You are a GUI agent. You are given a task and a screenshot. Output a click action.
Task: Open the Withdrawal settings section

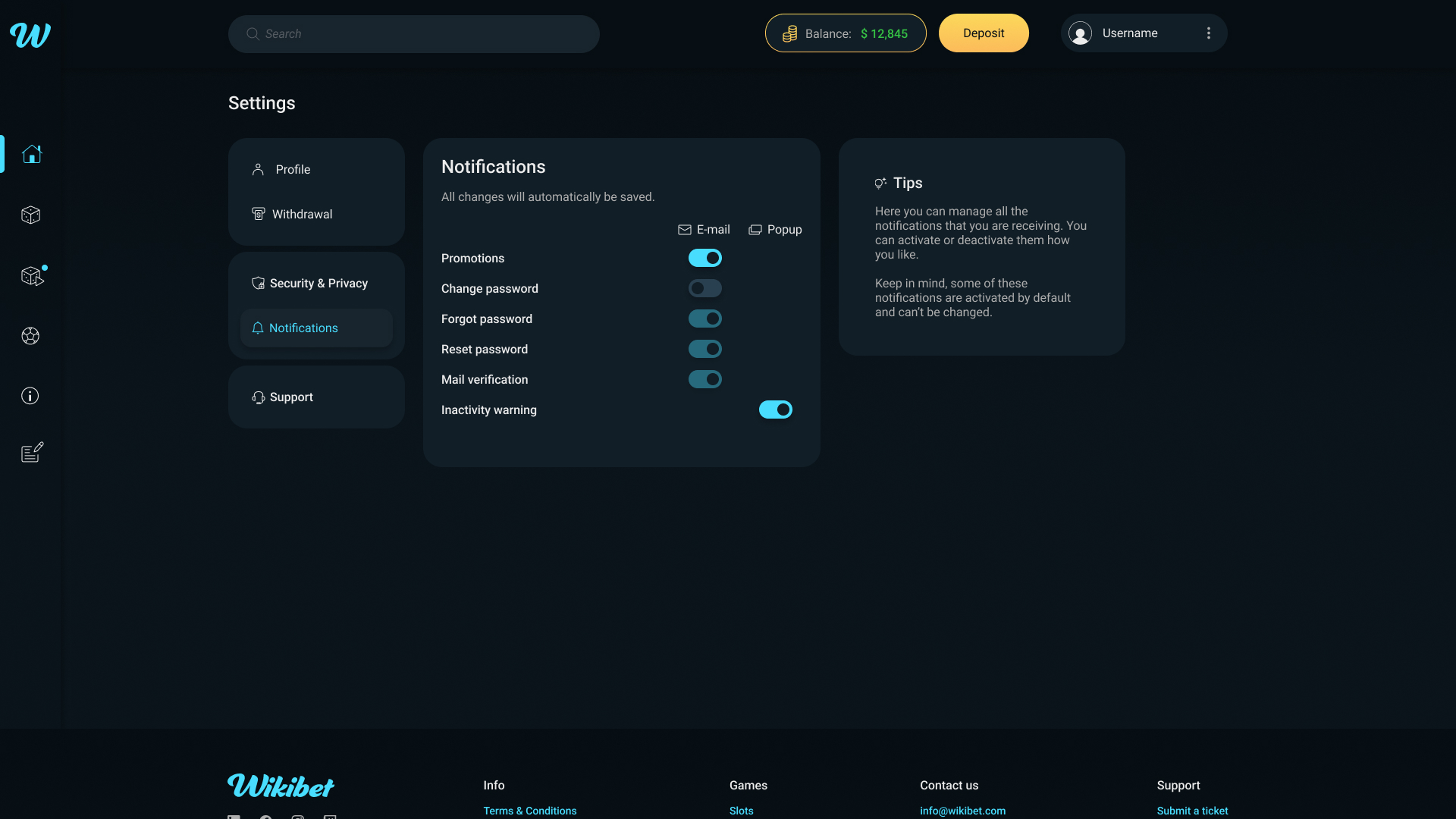point(302,214)
